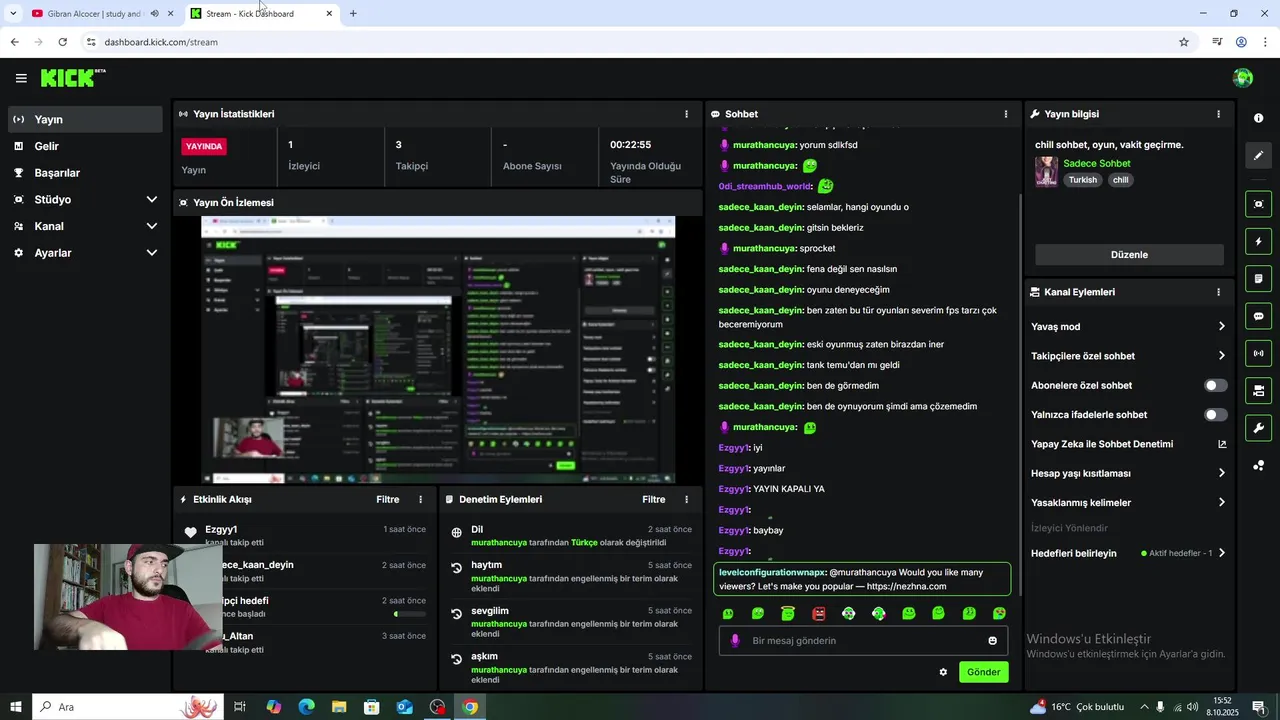Click the Turkish tag chip
1280x720 pixels.
click(x=1083, y=180)
